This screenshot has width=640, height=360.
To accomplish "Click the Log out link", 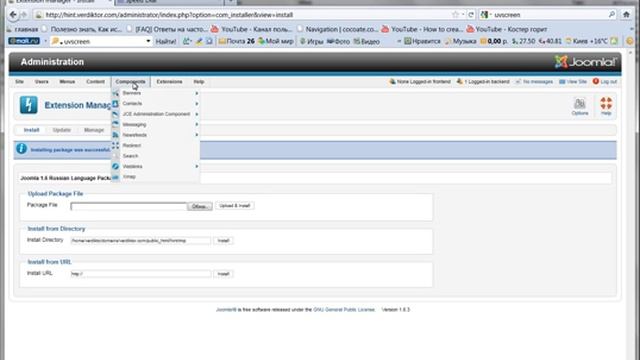I will (x=609, y=82).
